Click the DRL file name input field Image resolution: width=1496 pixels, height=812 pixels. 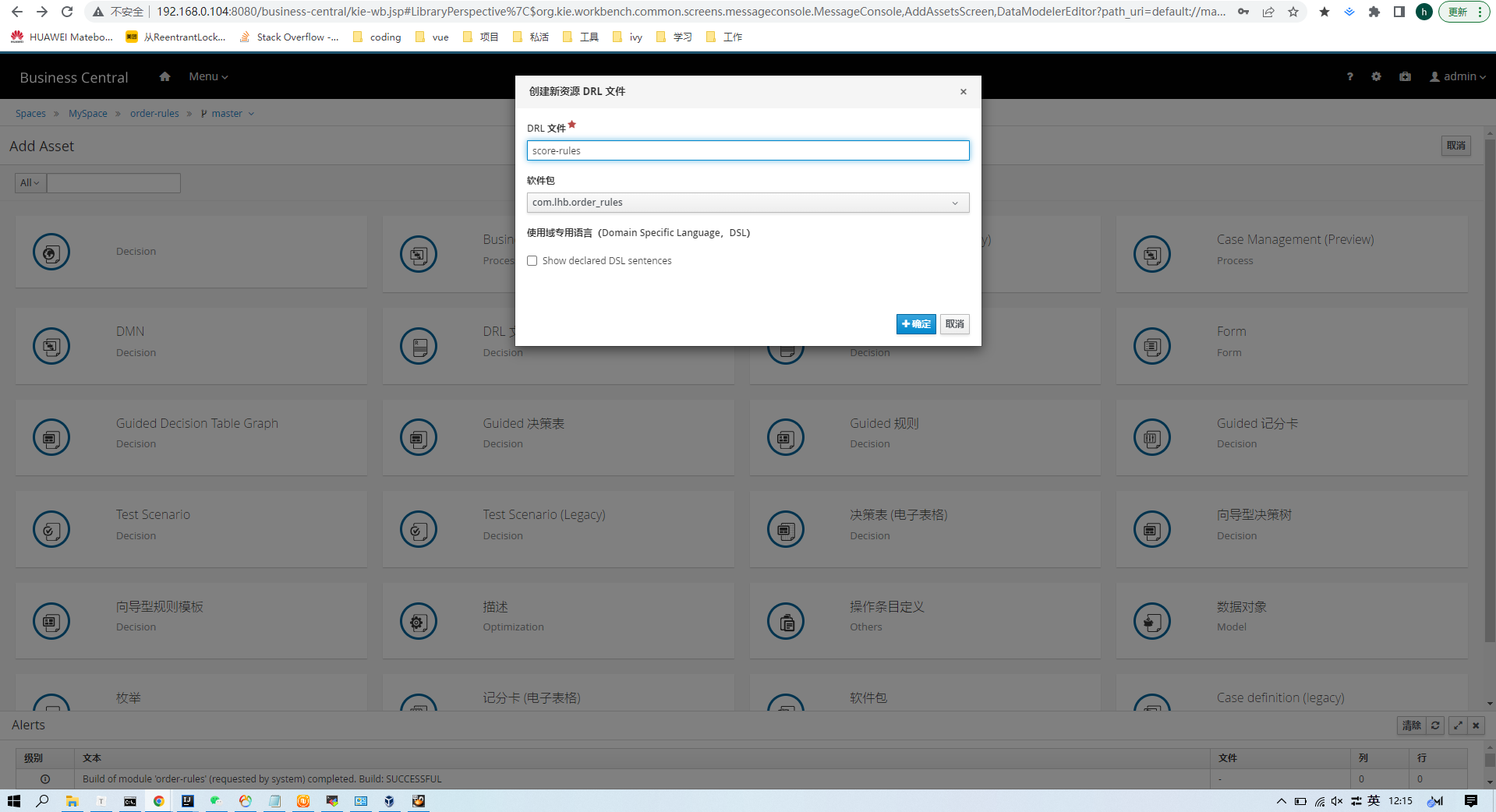(x=748, y=150)
